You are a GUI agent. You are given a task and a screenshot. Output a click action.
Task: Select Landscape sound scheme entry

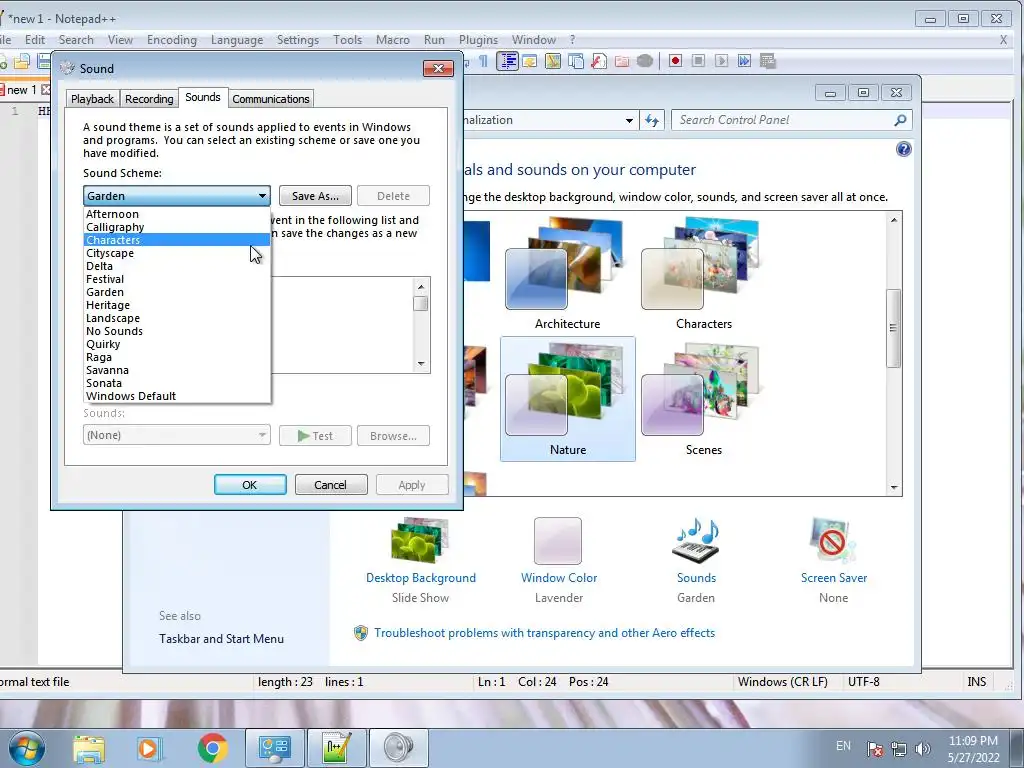pyautogui.click(x=177, y=318)
